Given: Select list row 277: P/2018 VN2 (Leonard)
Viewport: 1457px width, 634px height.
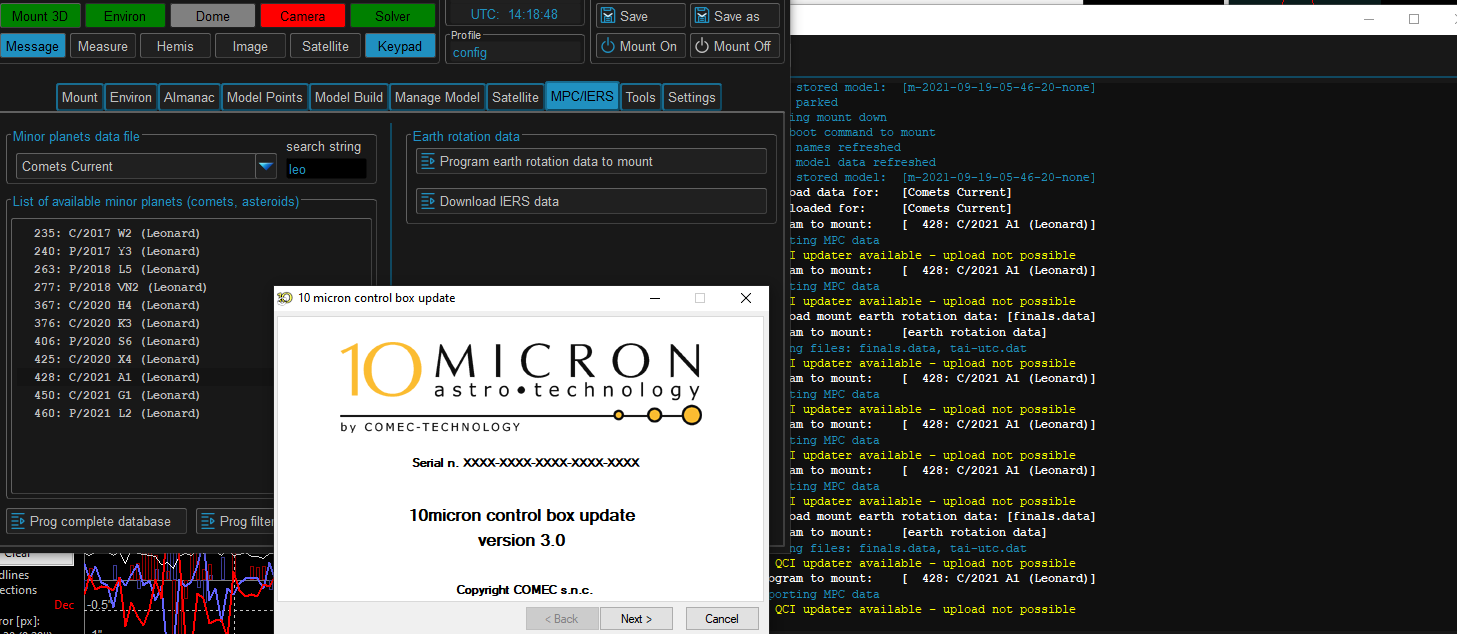Looking at the screenshot, I should 145,287.
